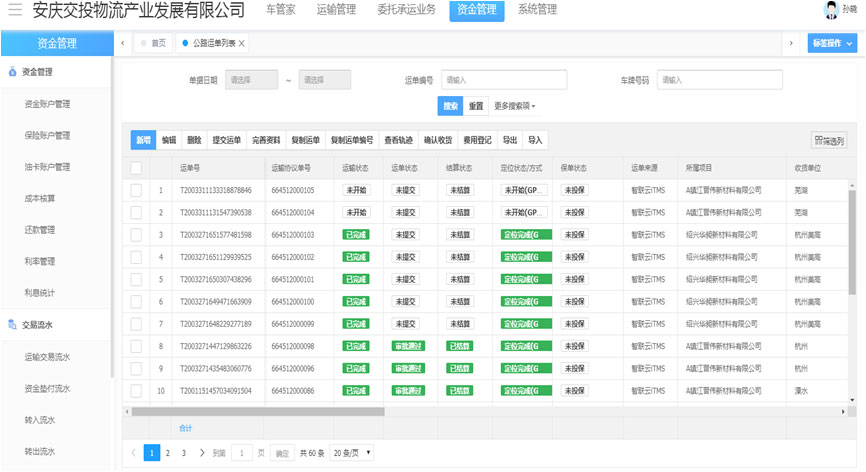Screen dimensions: 866x472
Task: Check row 8 checkbox
Action: point(136,346)
